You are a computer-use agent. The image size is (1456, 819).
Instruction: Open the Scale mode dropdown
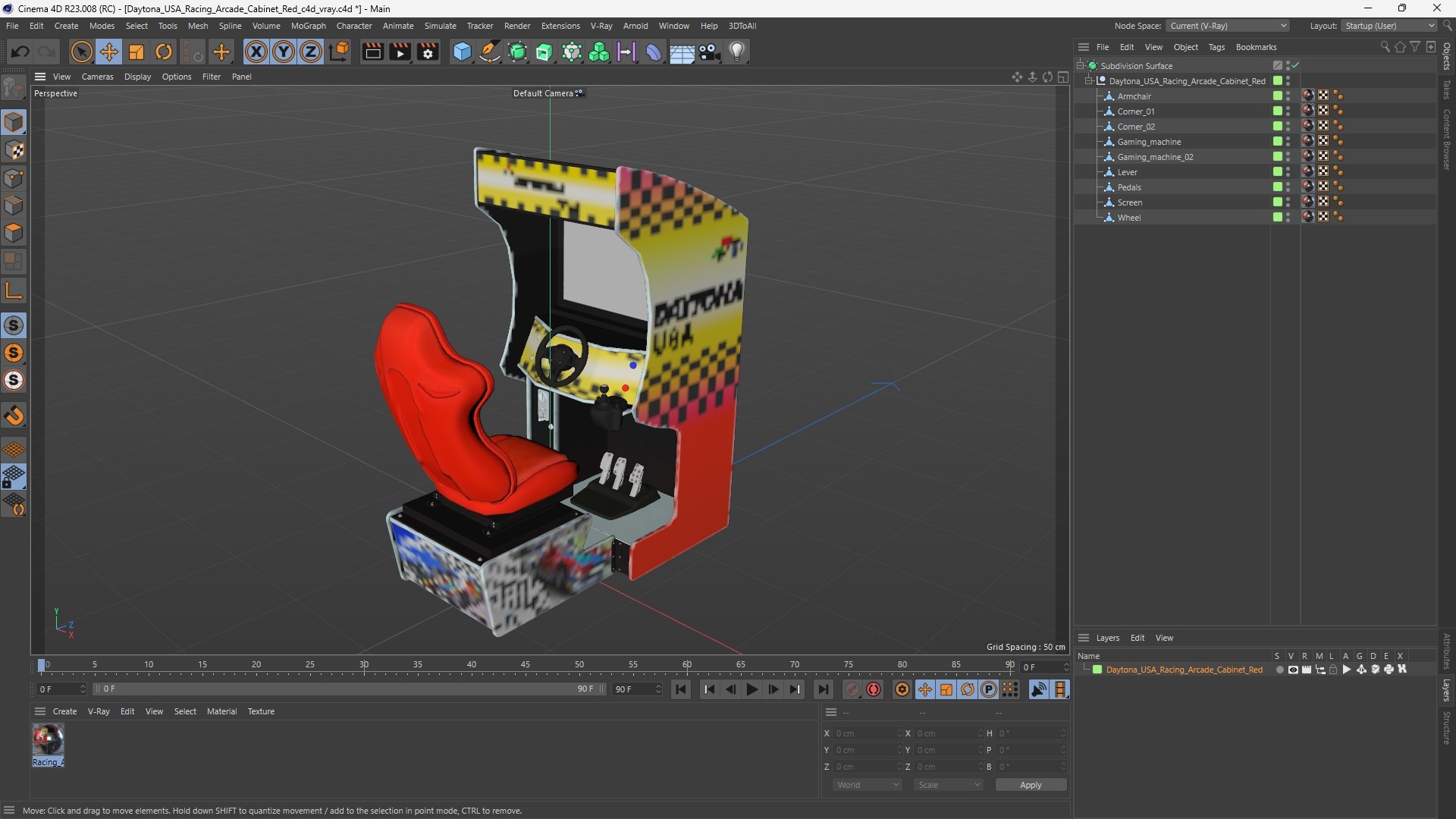pos(949,785)
